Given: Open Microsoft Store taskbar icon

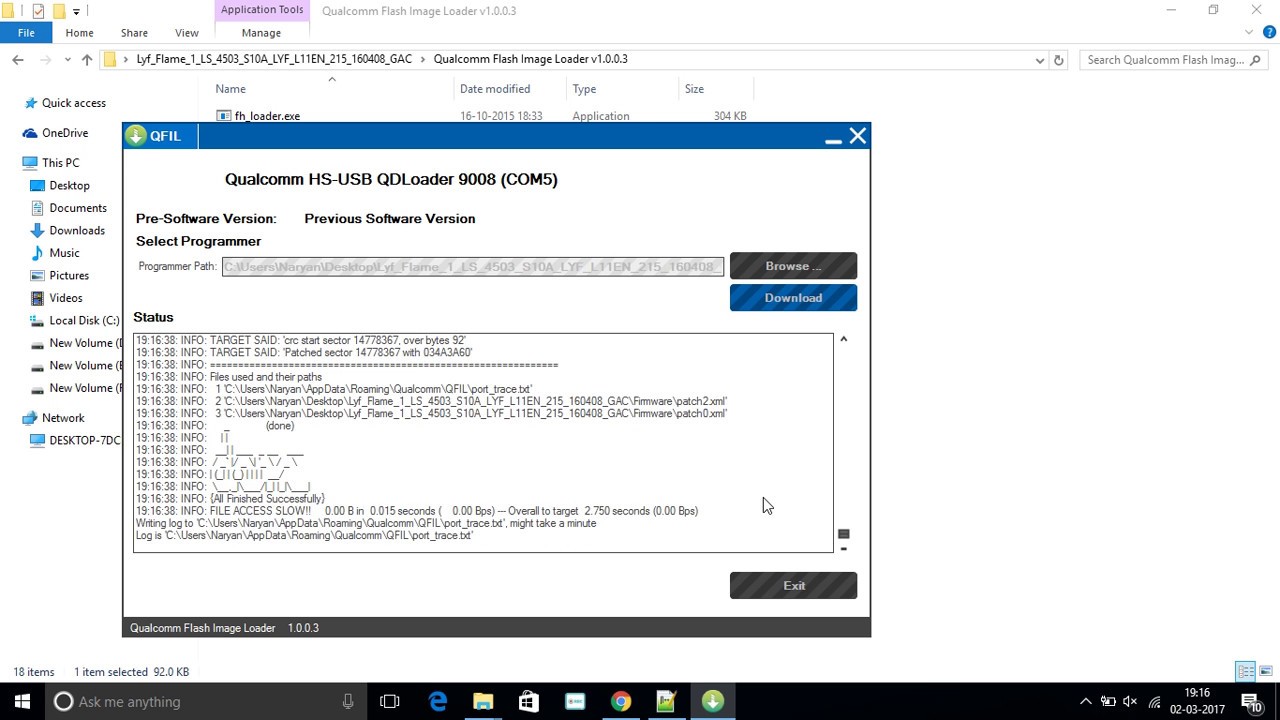Looking at the screenshot, I should 529,702.
